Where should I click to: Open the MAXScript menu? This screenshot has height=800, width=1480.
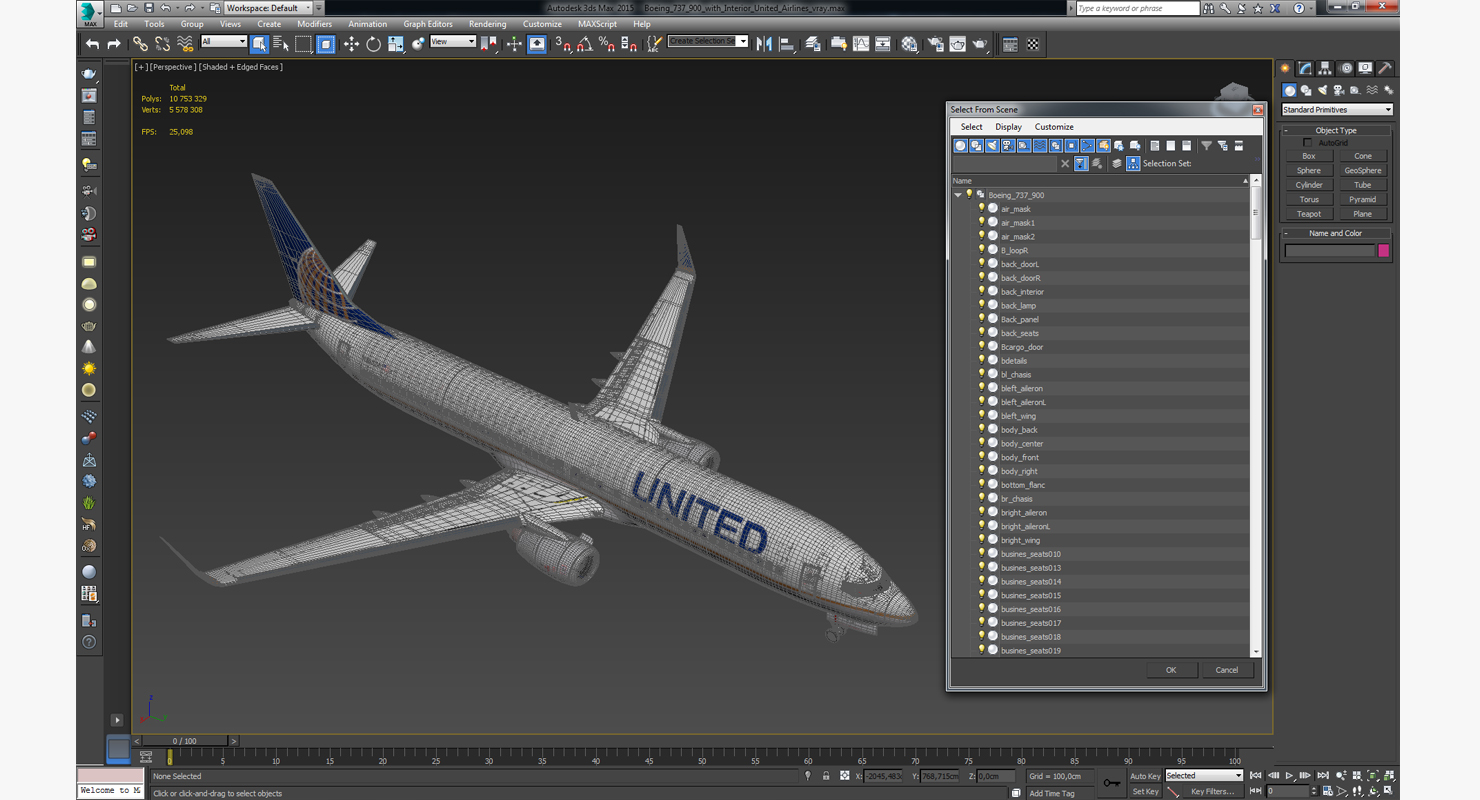597,24
